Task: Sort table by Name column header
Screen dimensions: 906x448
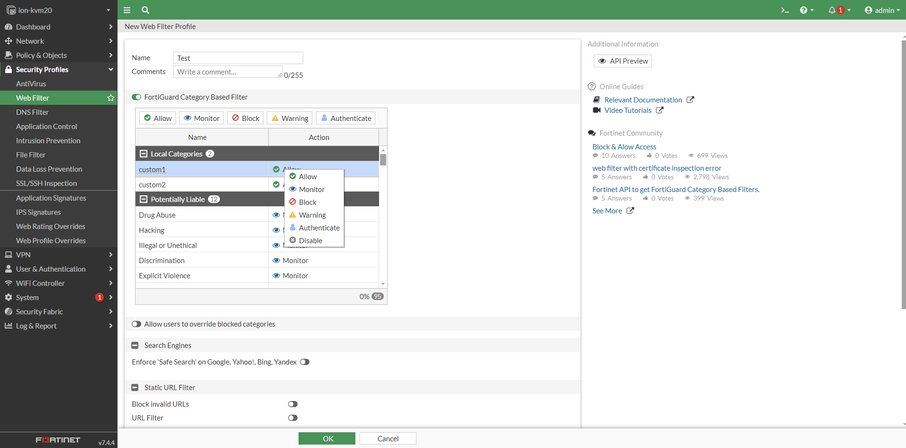Action: [x=202, y=137]
